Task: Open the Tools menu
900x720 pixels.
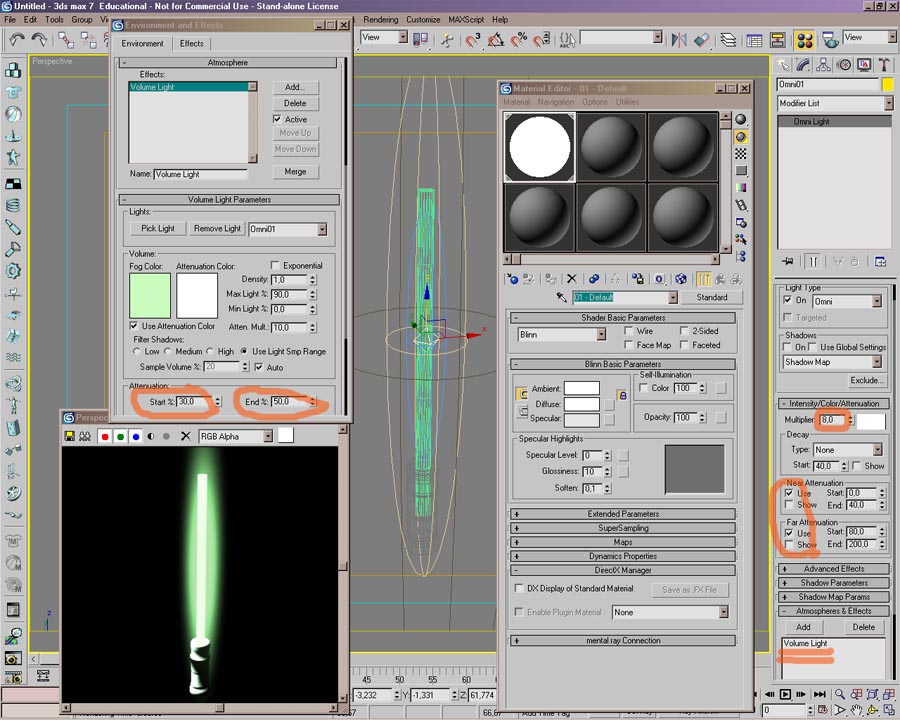Action: [x=55, y=20]
